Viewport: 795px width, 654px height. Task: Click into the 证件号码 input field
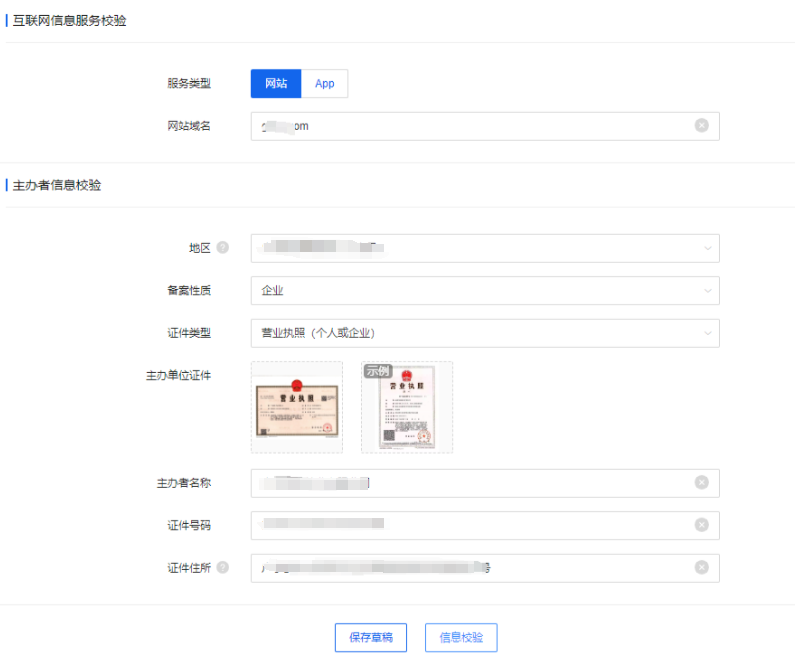(470, 525)
